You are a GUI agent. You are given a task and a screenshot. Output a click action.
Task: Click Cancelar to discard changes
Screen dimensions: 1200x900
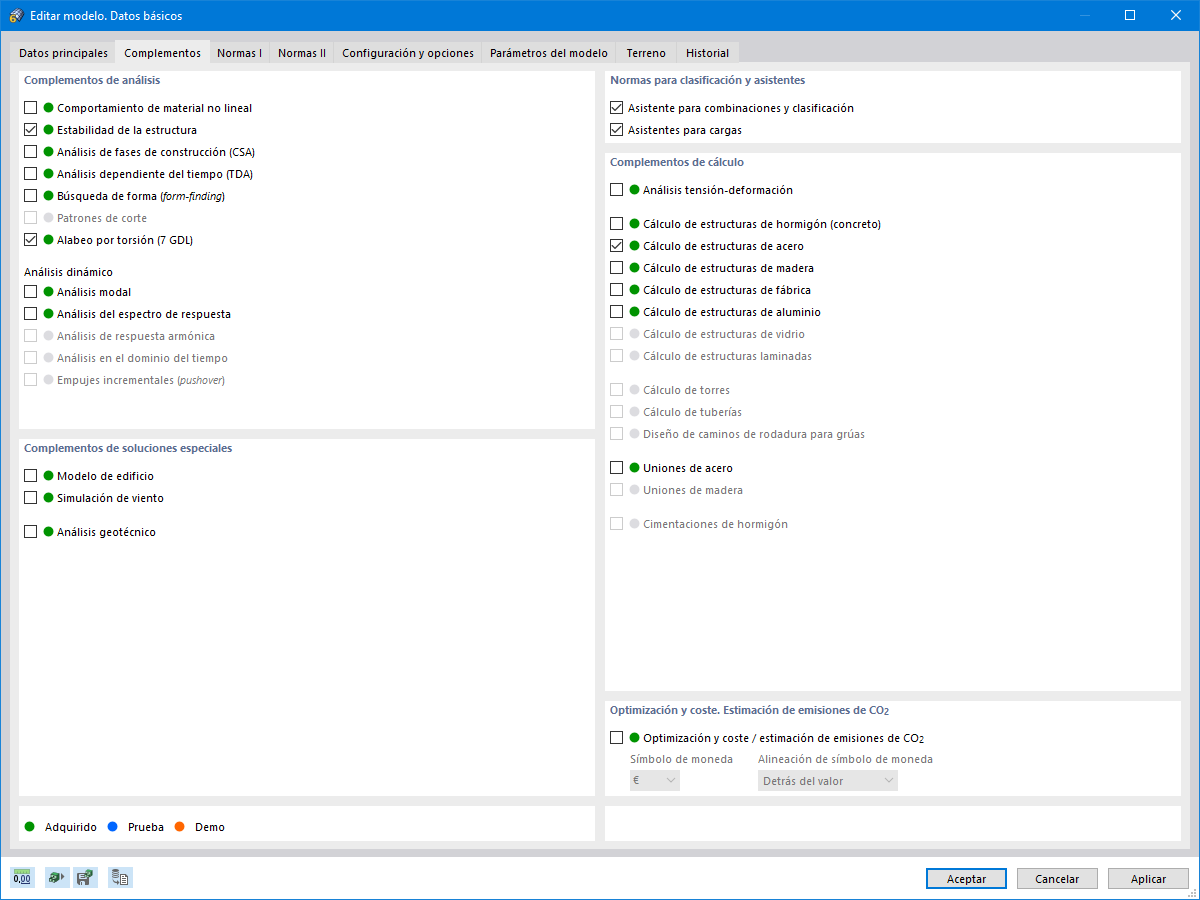tap(1057, 878)
